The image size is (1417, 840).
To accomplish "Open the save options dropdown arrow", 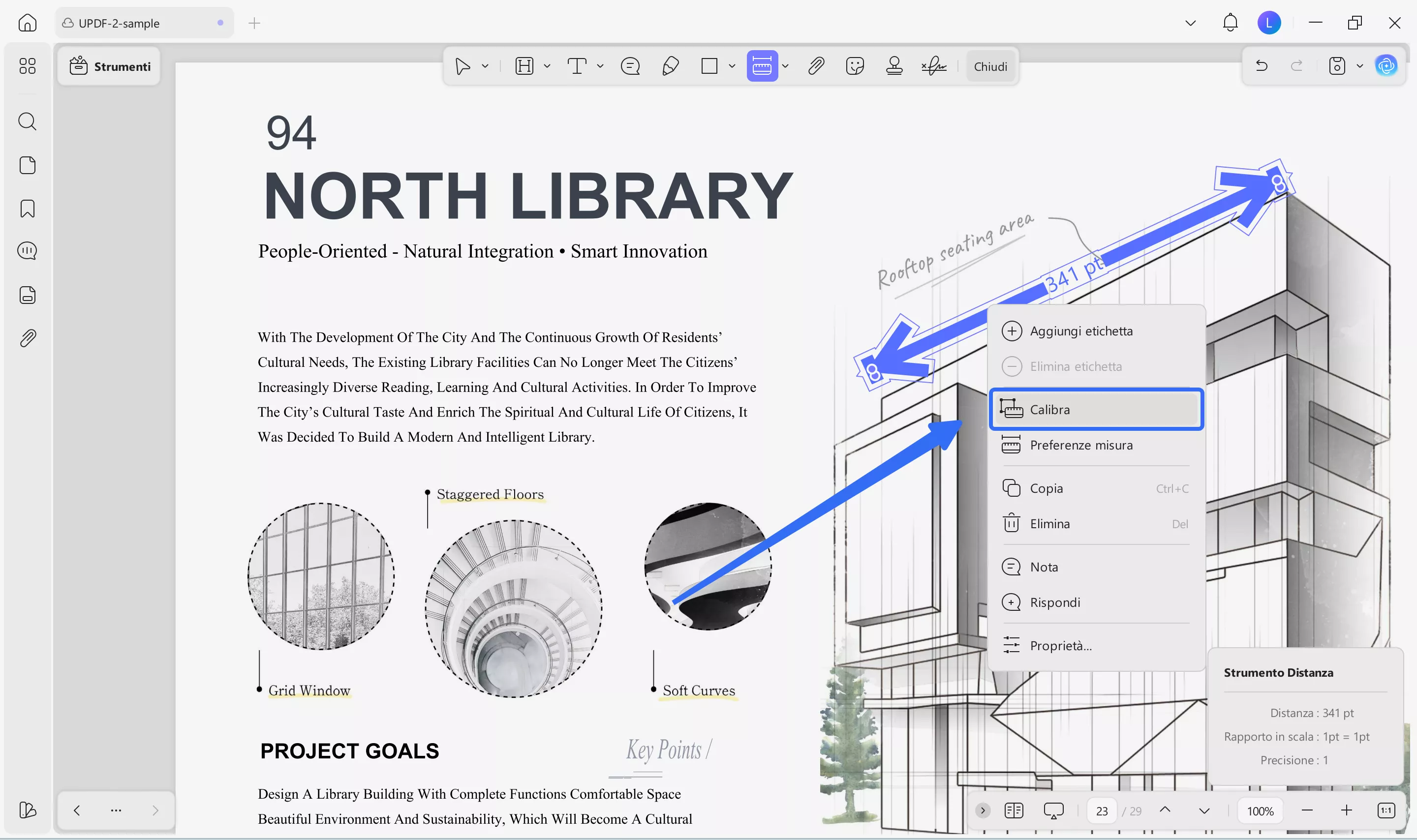I will tap(1359, 66).
